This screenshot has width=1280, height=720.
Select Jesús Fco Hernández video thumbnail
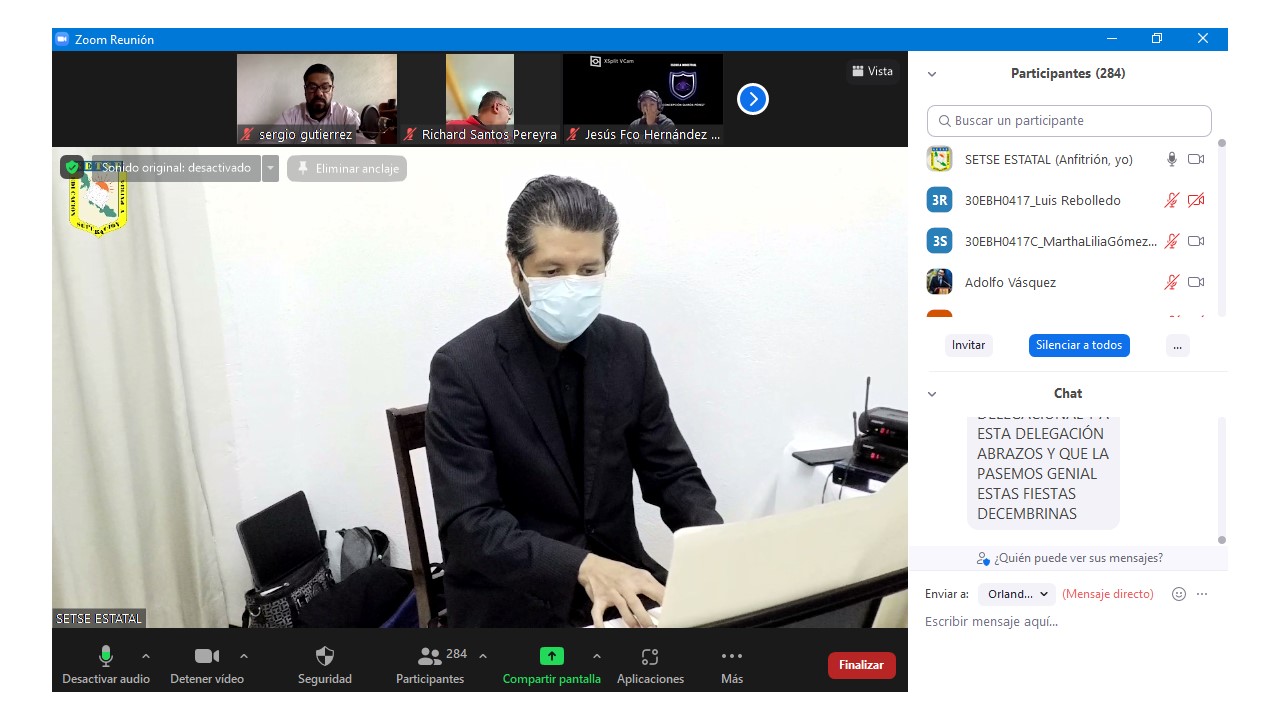[643, 99]
